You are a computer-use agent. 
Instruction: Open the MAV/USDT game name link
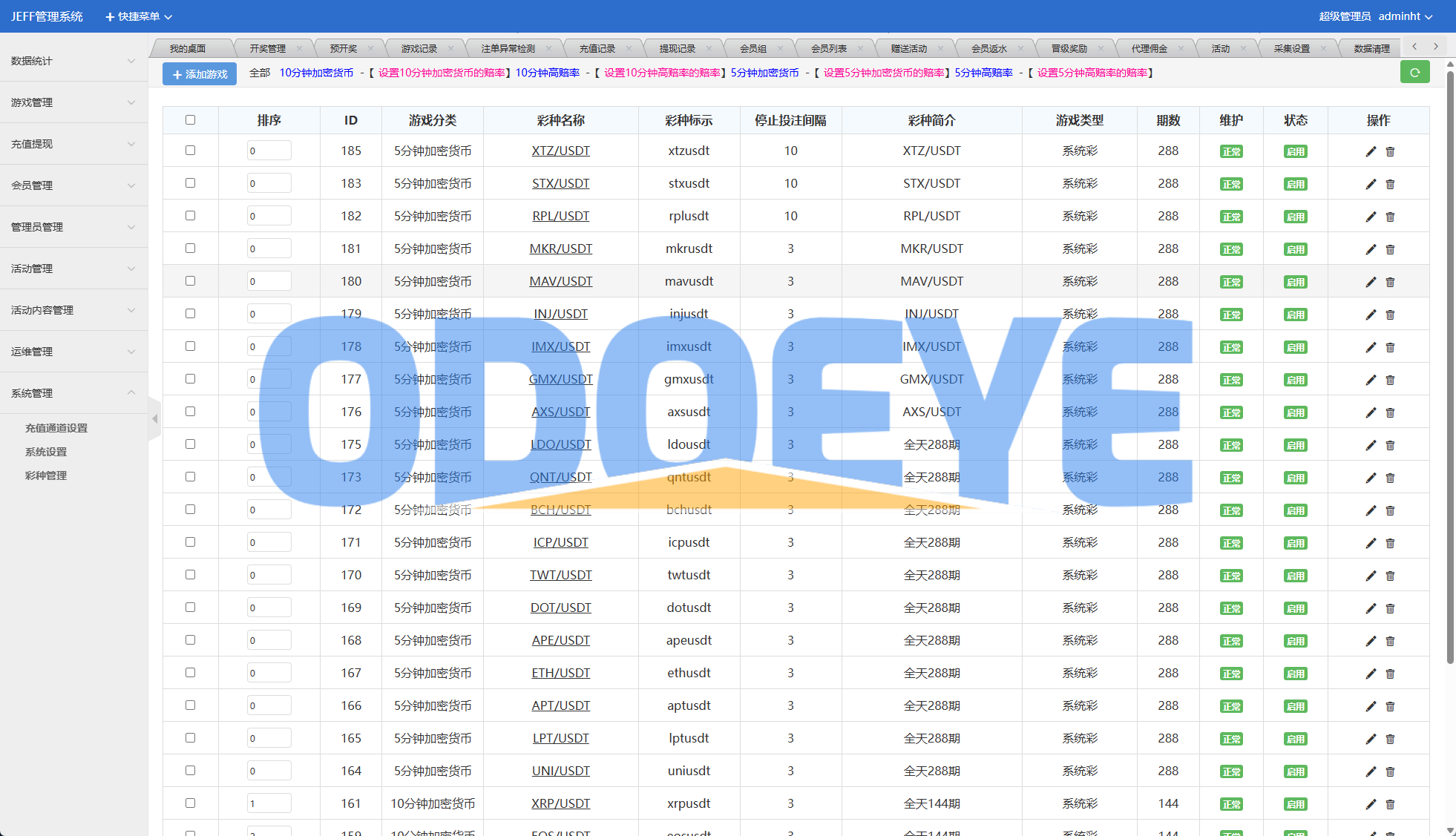click(x=560, y=281)
